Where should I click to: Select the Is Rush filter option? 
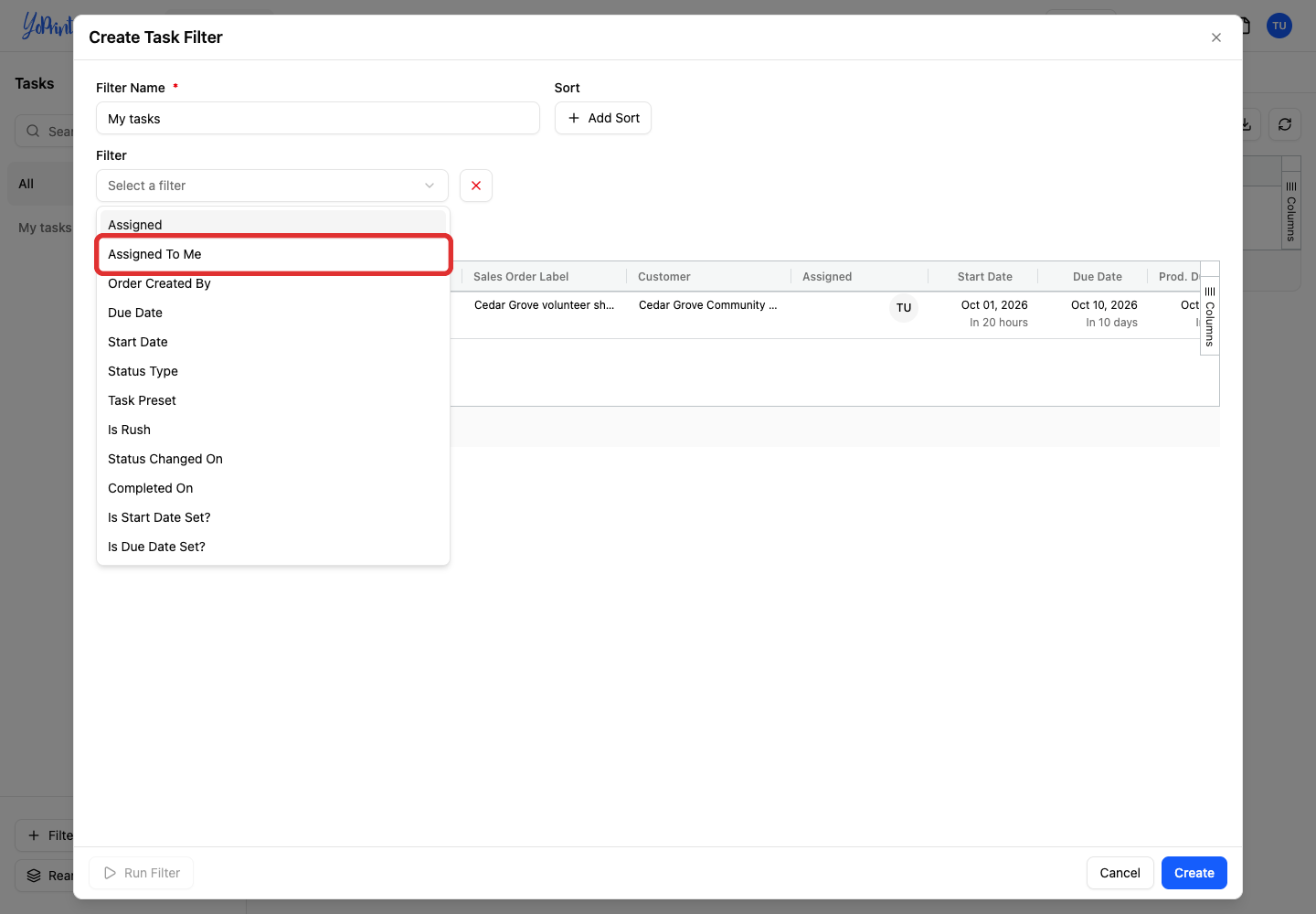[x=273, y=430]
